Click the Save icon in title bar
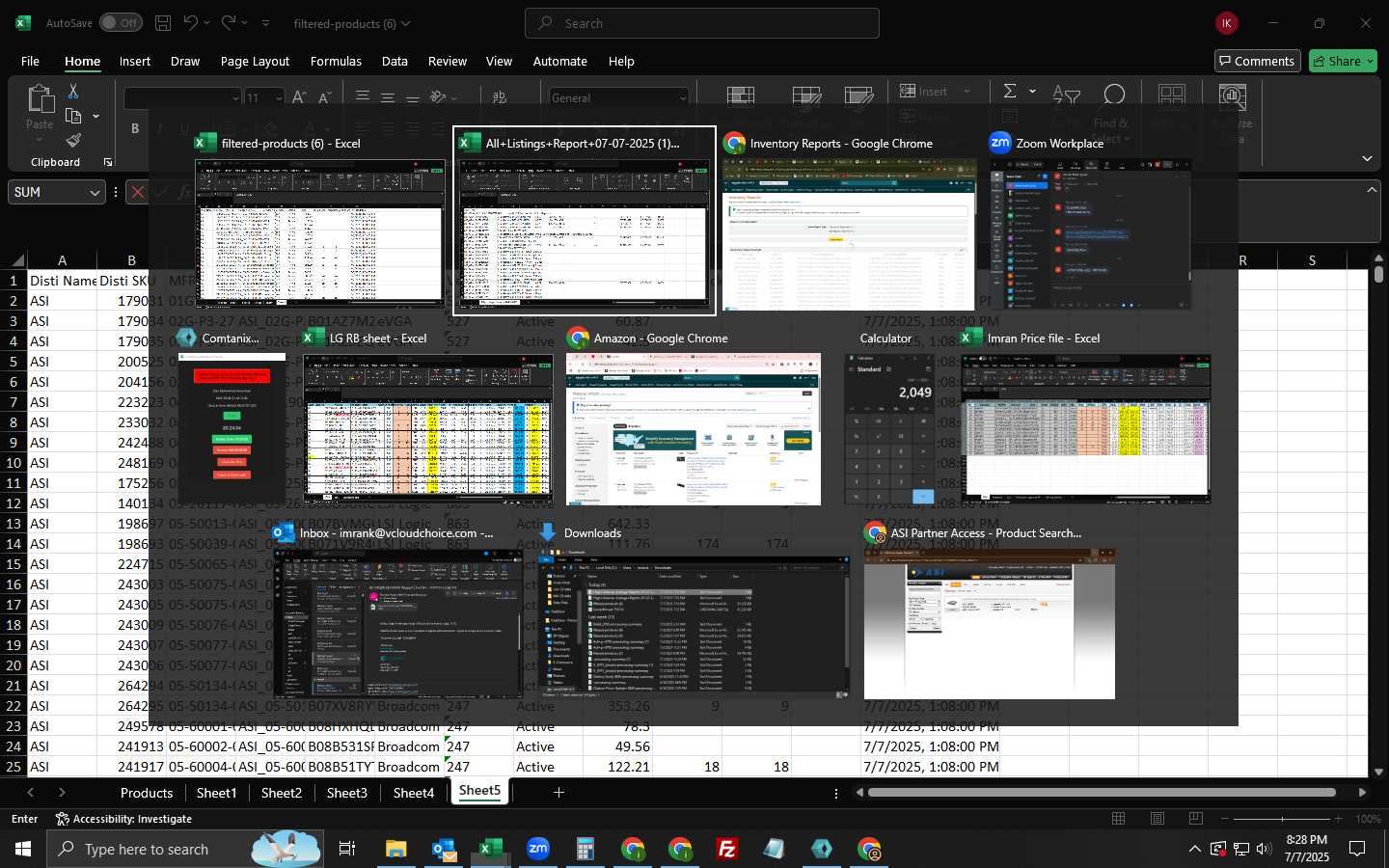 pyautogui.click(x=163, y=22)
